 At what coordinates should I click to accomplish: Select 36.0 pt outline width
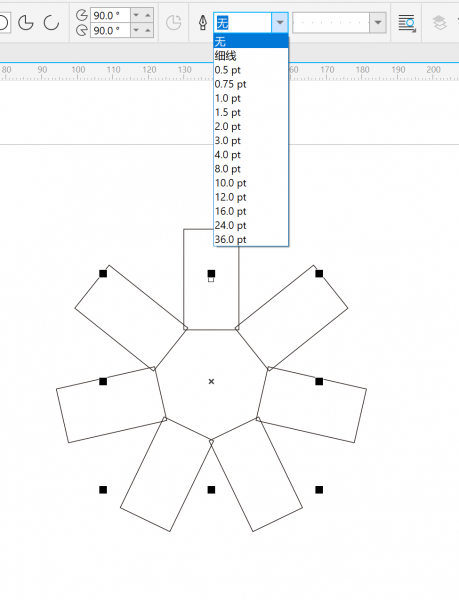click(x=251, y=240)
